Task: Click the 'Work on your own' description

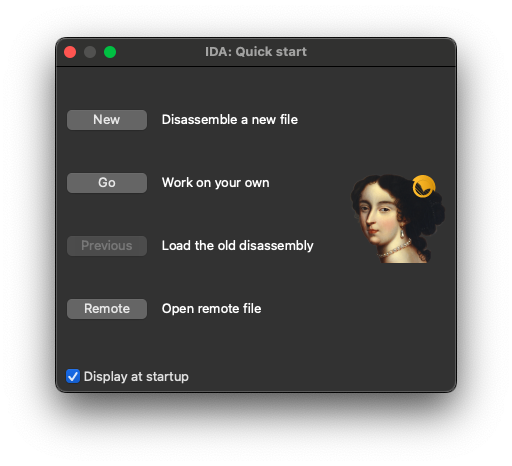Action: [x=215, y=183]
